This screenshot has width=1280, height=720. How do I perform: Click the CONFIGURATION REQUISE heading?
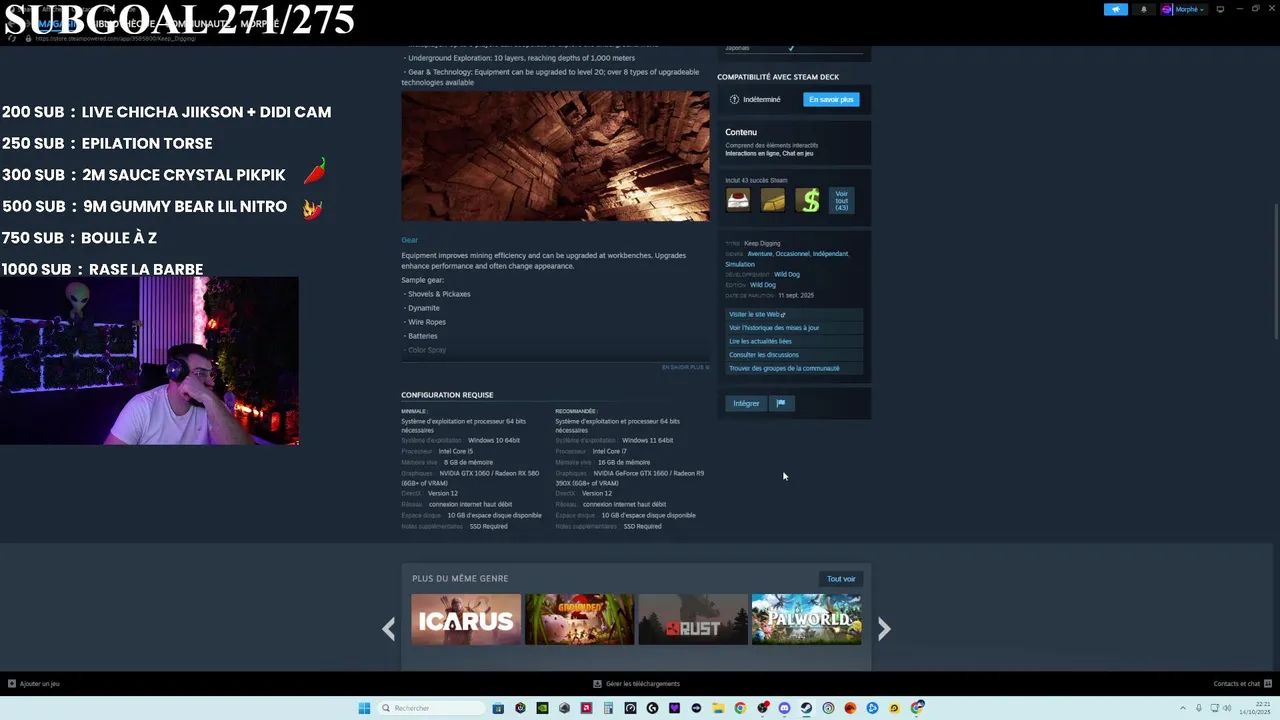click(447, 395)
